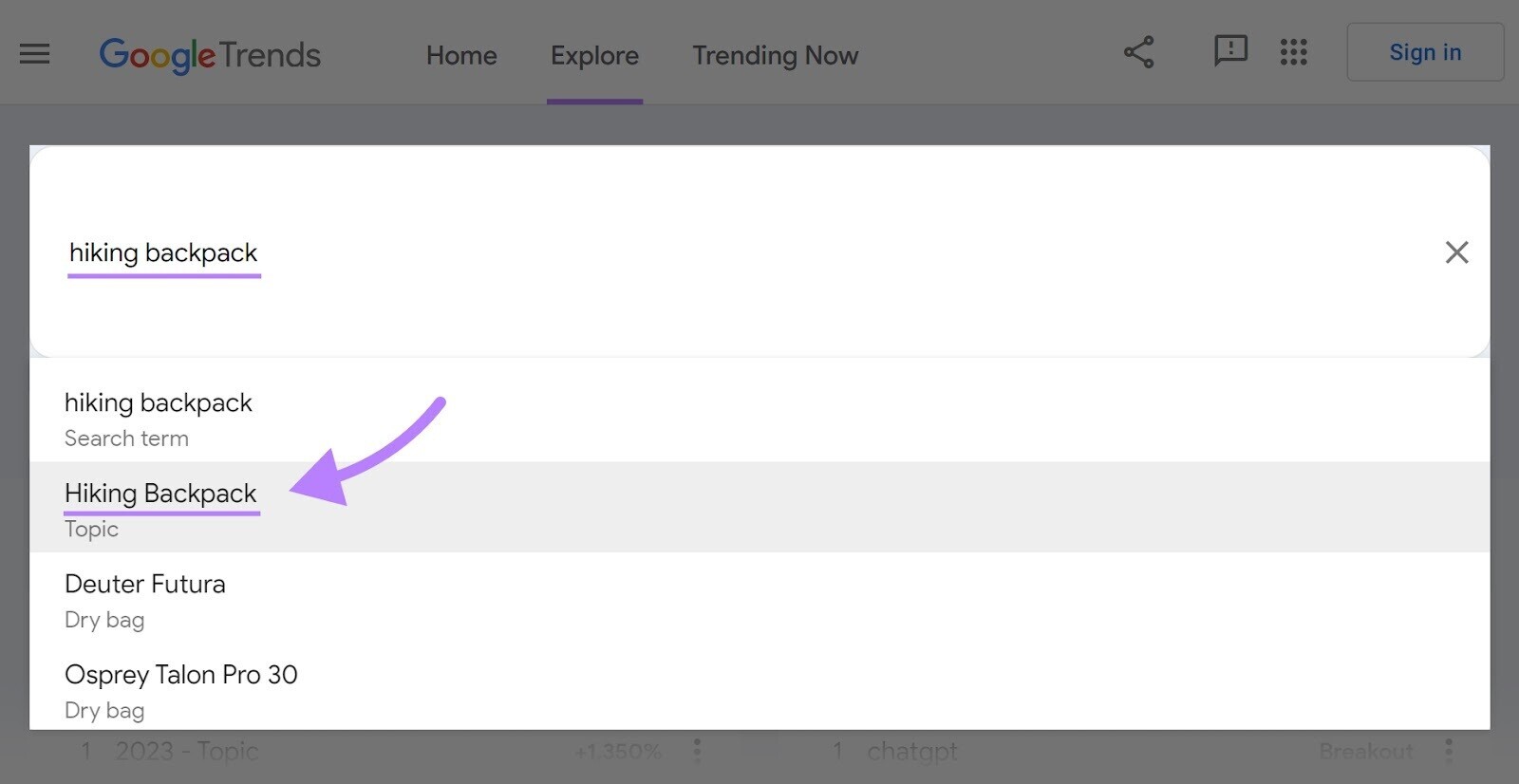Image resolution: width=1519 pixels, height=784 pixels.
Task: Click inside the search input field
Action: coord(570,252)
